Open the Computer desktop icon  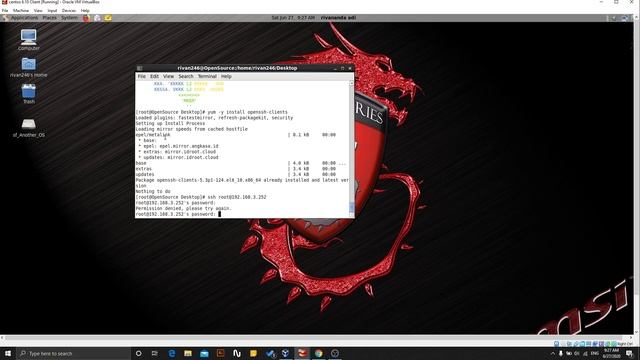click(29, 40)
